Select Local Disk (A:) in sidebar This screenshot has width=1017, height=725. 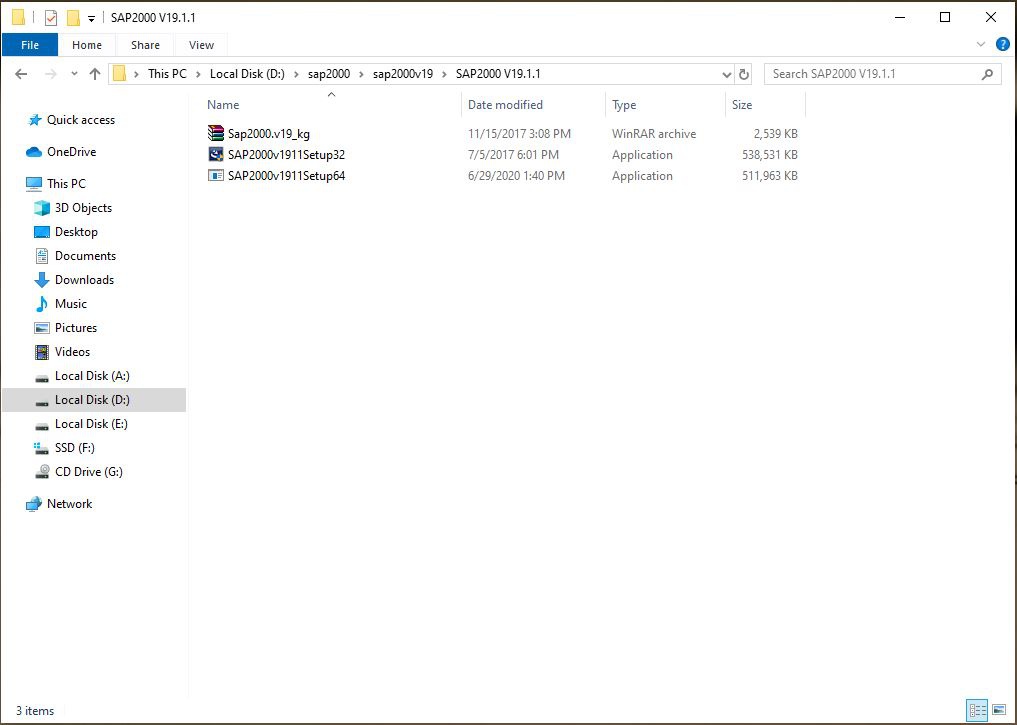(92, 375)
